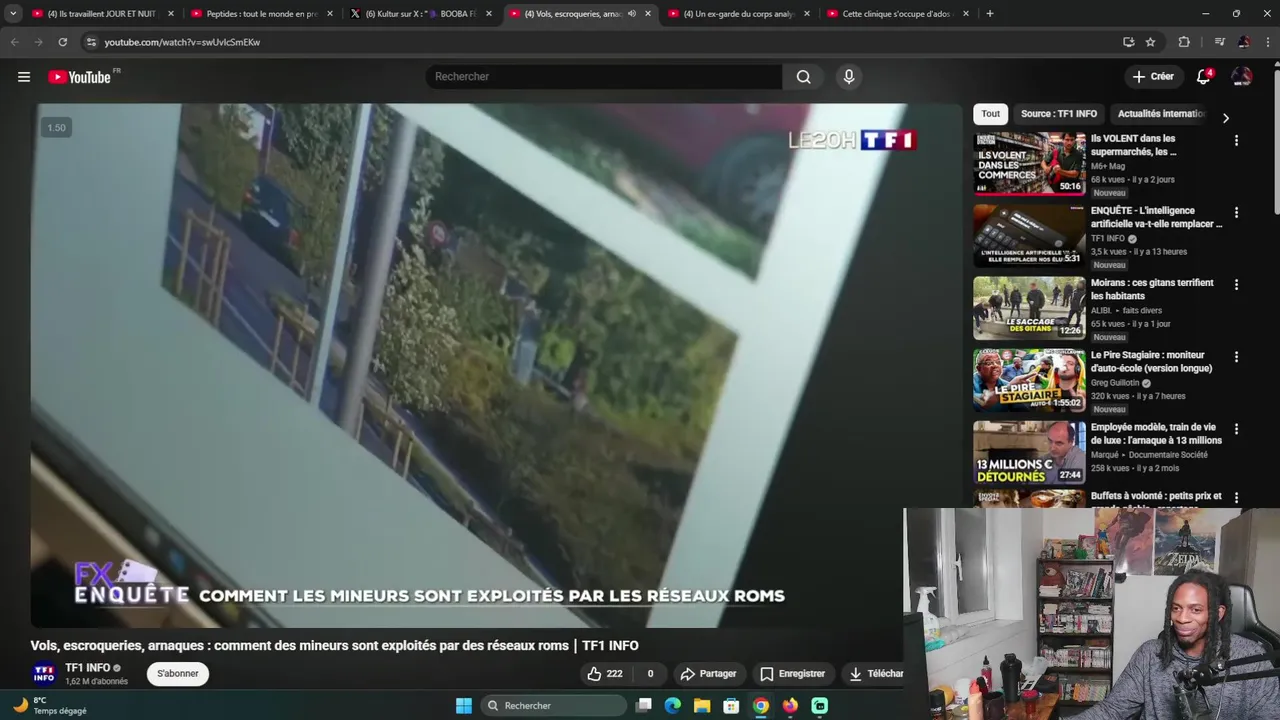
Task: Save video with Enregistrer button
Action: click(x=792, y=674)
